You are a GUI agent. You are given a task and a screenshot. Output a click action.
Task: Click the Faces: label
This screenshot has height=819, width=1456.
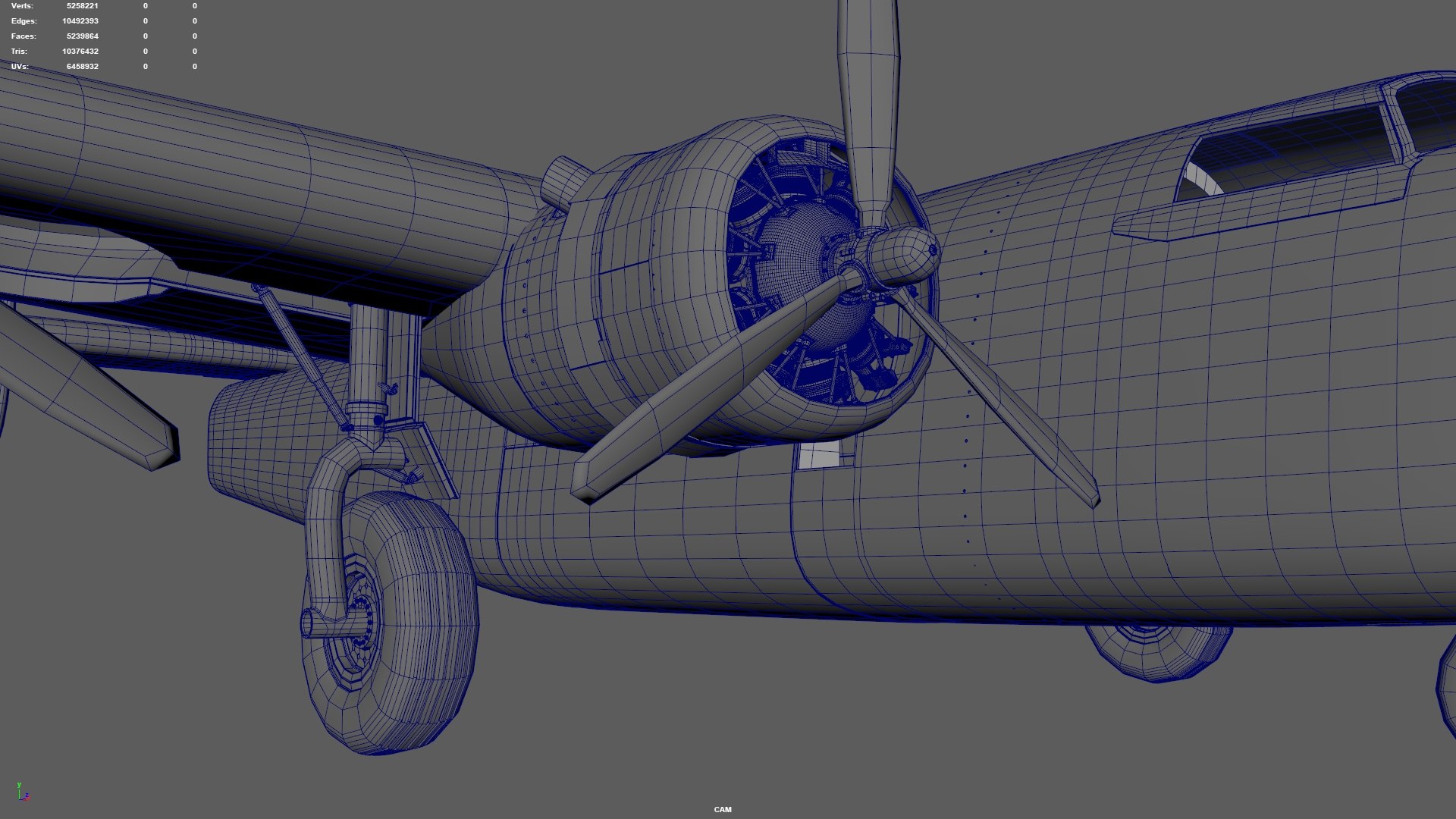coord(23,36)
